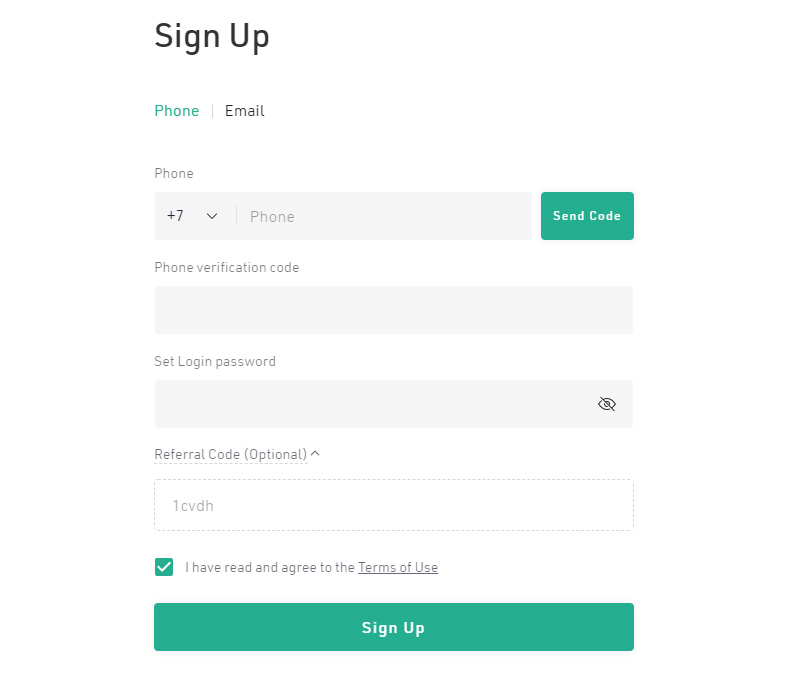Click the chevron icon in the phone country selector

click(x=212, y=216)
